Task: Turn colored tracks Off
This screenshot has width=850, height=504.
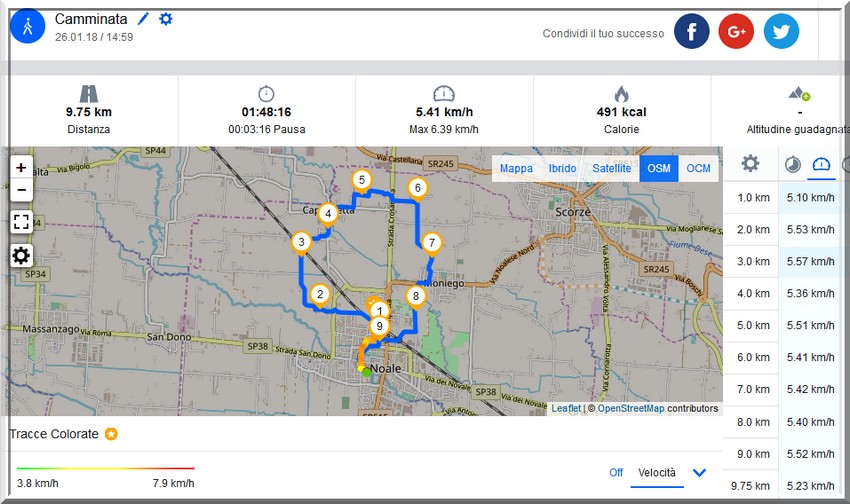Action: click(616, 473)
